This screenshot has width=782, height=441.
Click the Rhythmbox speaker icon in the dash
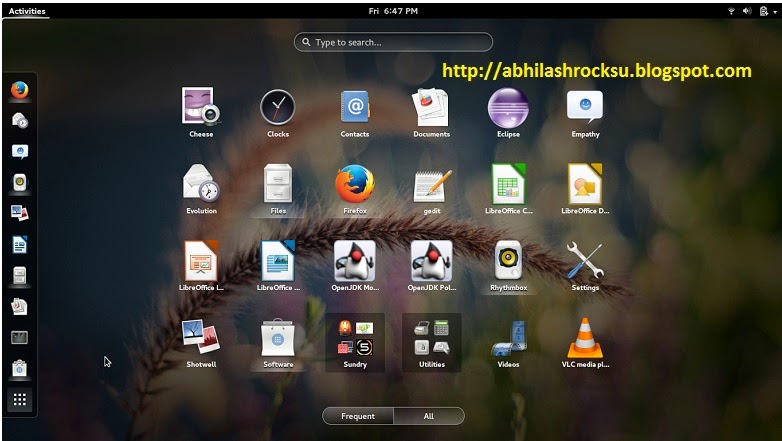click(x=19, y=183)
